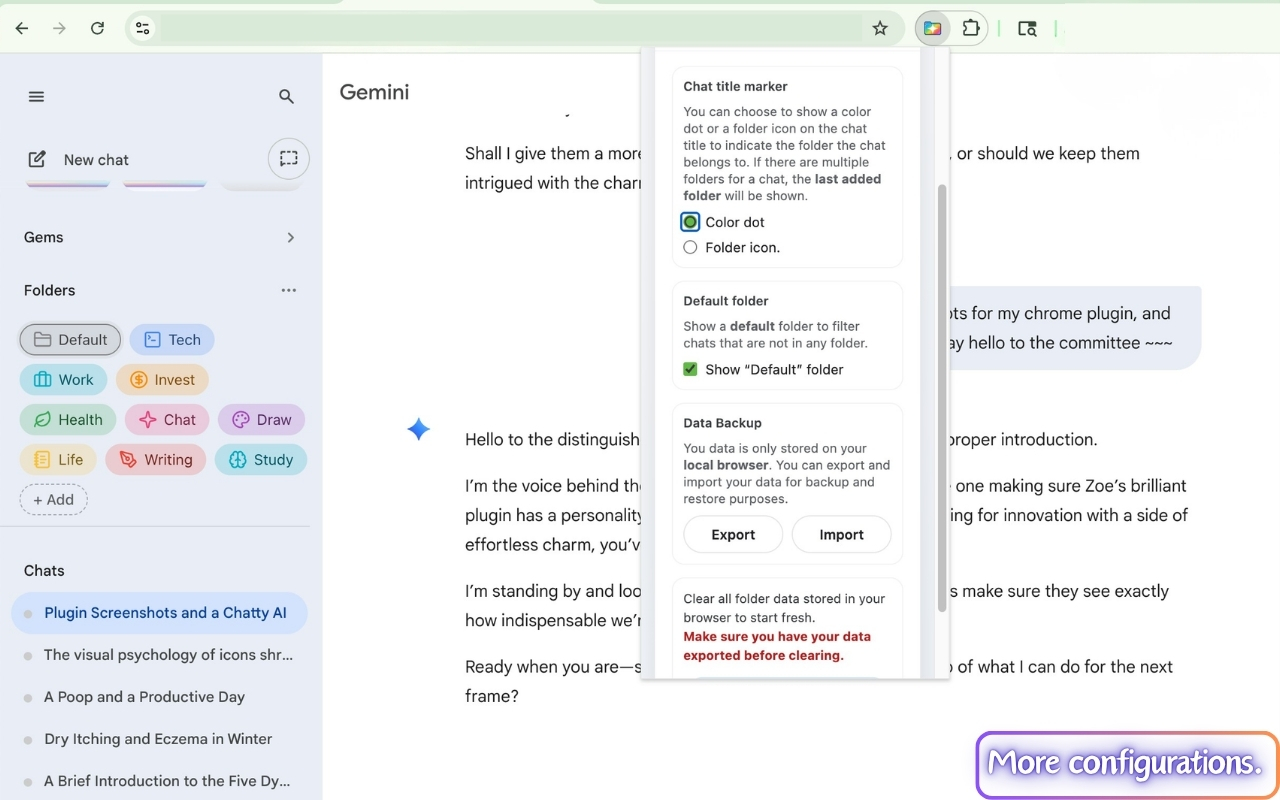This screenshot has height=800, width=1280.
Task: Select the Invest folder chip
Action: point(162,380)
